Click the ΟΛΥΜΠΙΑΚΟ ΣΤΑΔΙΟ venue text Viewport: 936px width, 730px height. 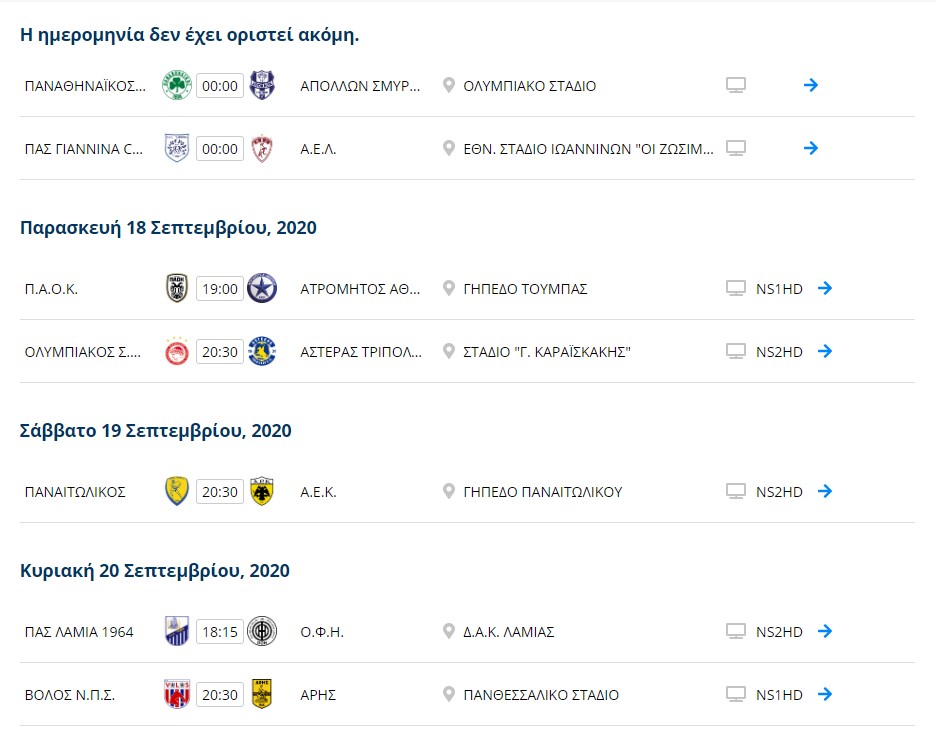pyautogui.click(x=529, y=86)
